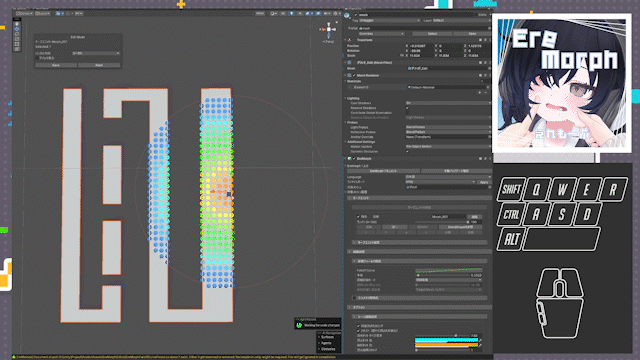Toggle scene lighting bulb icon
Viewport: 640px width, 360px height.
click(x=291, y=13)
